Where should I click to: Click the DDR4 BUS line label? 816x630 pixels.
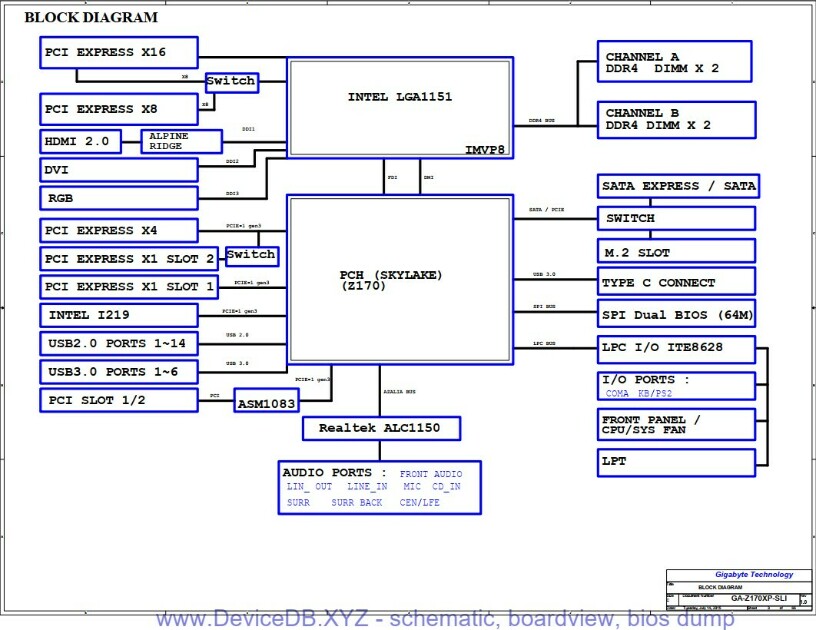pos(541,120)
